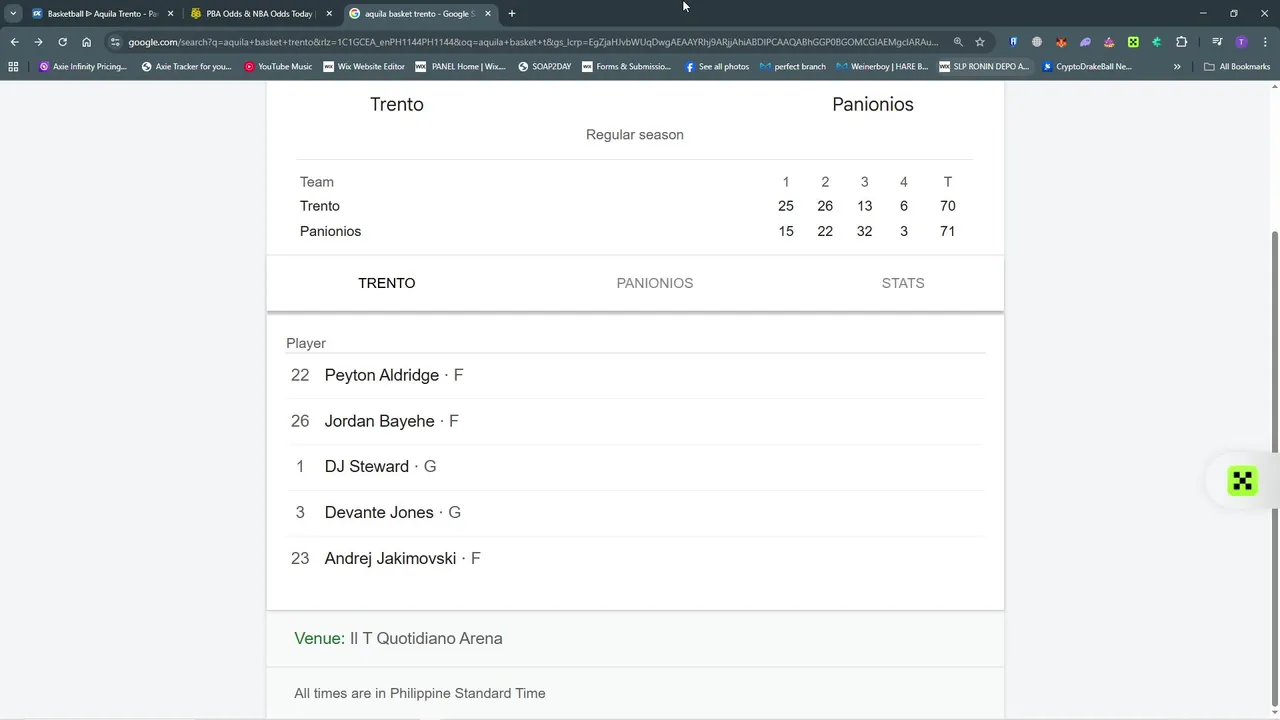The height and width of the screenshot is (720, 1280).
Task: Open the purple ghost Phantom extension
Action: click(1085, 42)
